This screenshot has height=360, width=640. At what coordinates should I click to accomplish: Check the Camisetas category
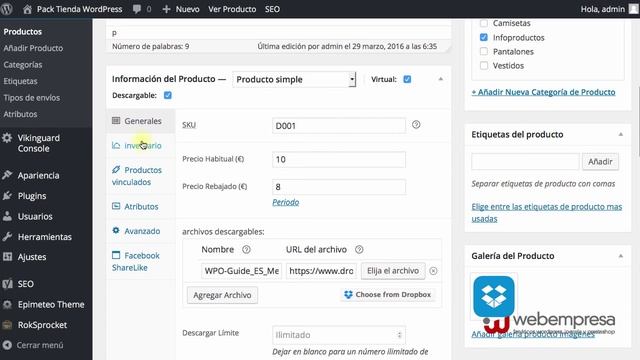click(x=484, y=23)
